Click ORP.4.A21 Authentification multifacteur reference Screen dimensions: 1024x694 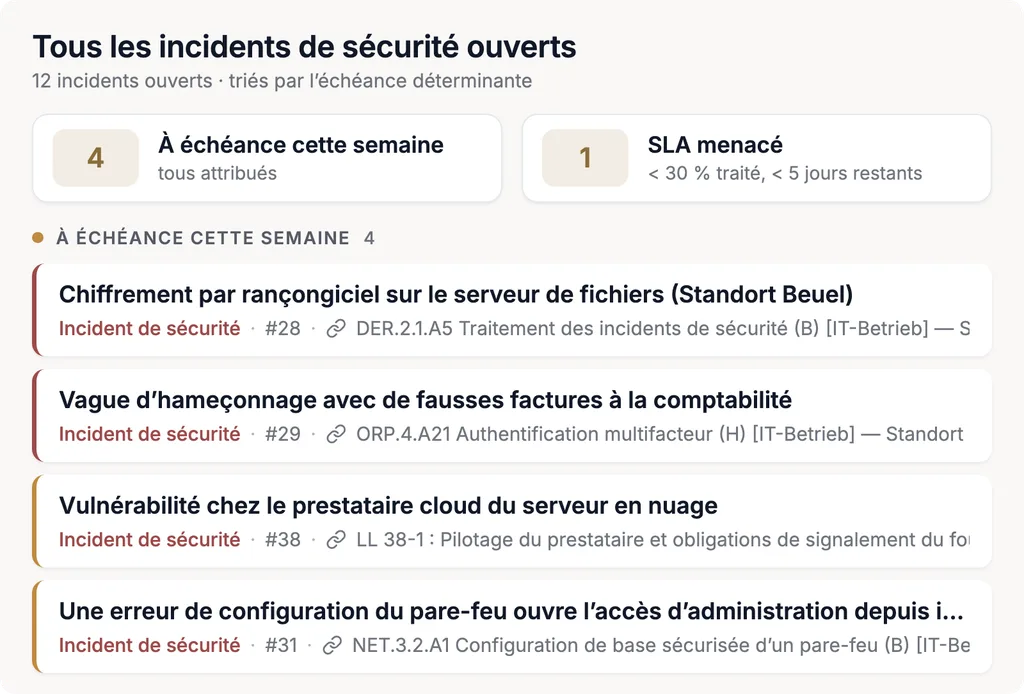660,434
